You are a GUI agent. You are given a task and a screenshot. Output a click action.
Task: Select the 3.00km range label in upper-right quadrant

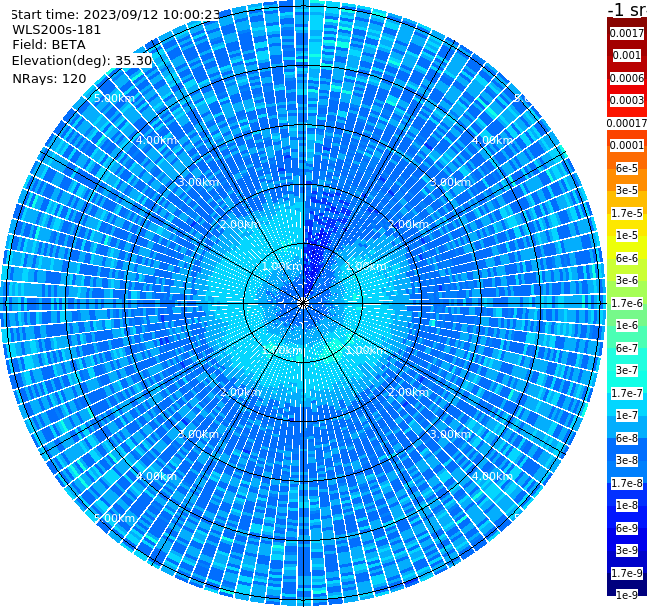click(450, 182)
